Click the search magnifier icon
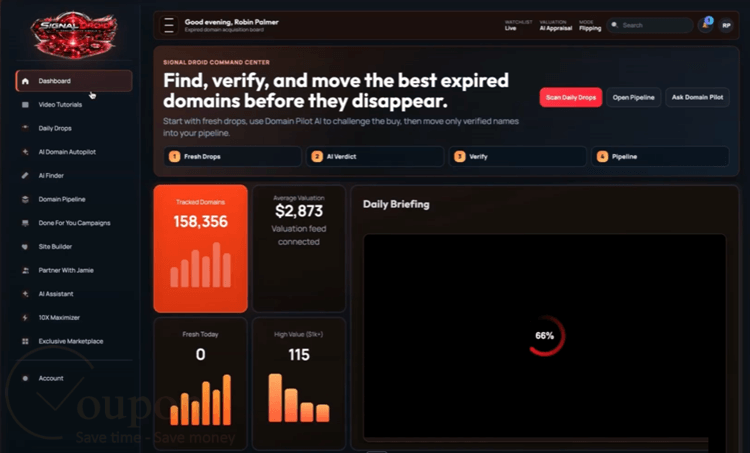The image size is (750, 453). 615,25
